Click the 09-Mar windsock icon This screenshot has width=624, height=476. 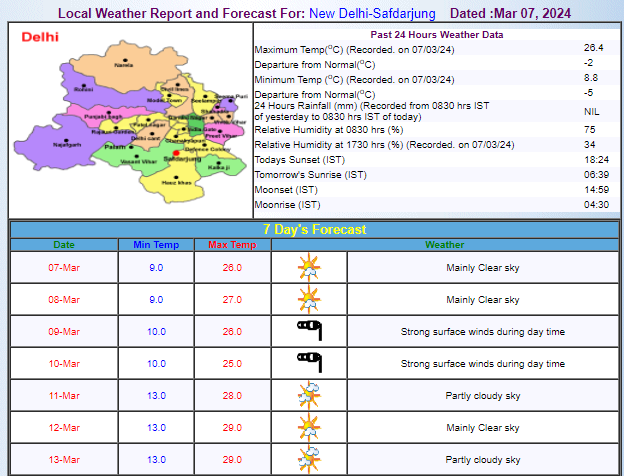(x=309, y=331)
